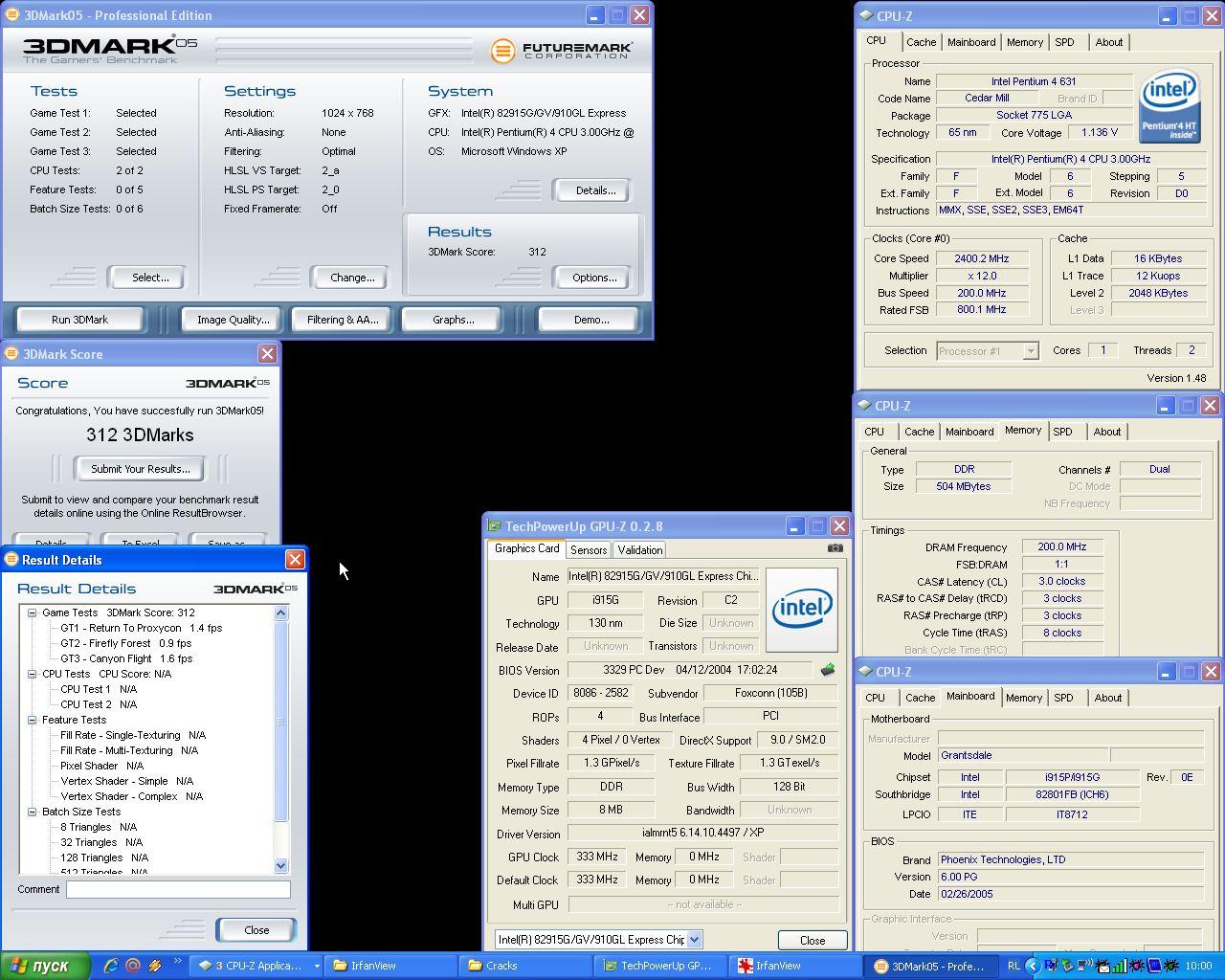This screenshot has height=980, width=1225.
Task: Expand quick launch overflow chevron
Action: pyautogui.click(x=177, y=962)
